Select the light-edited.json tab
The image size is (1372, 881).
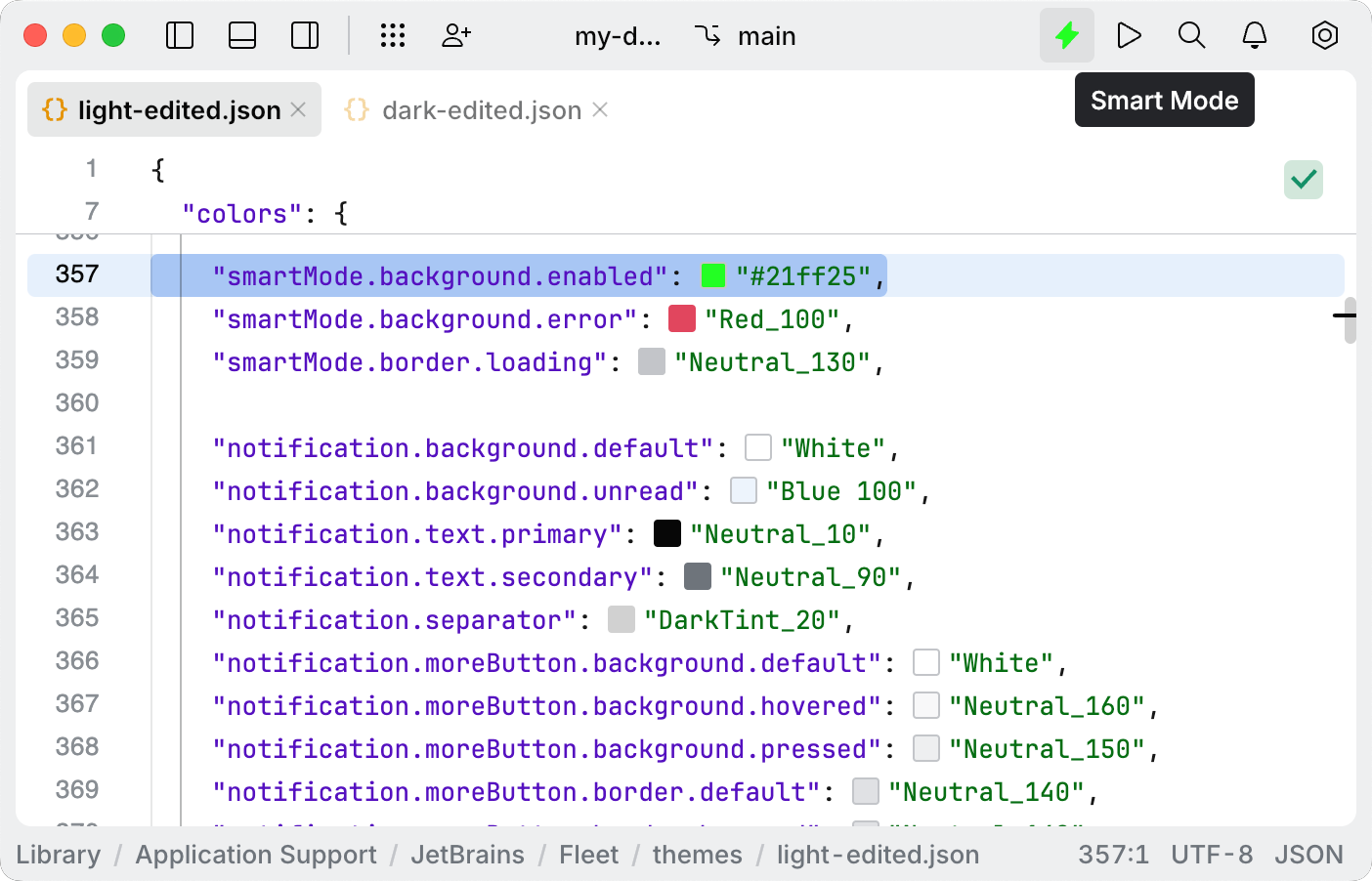click(179, 110)
